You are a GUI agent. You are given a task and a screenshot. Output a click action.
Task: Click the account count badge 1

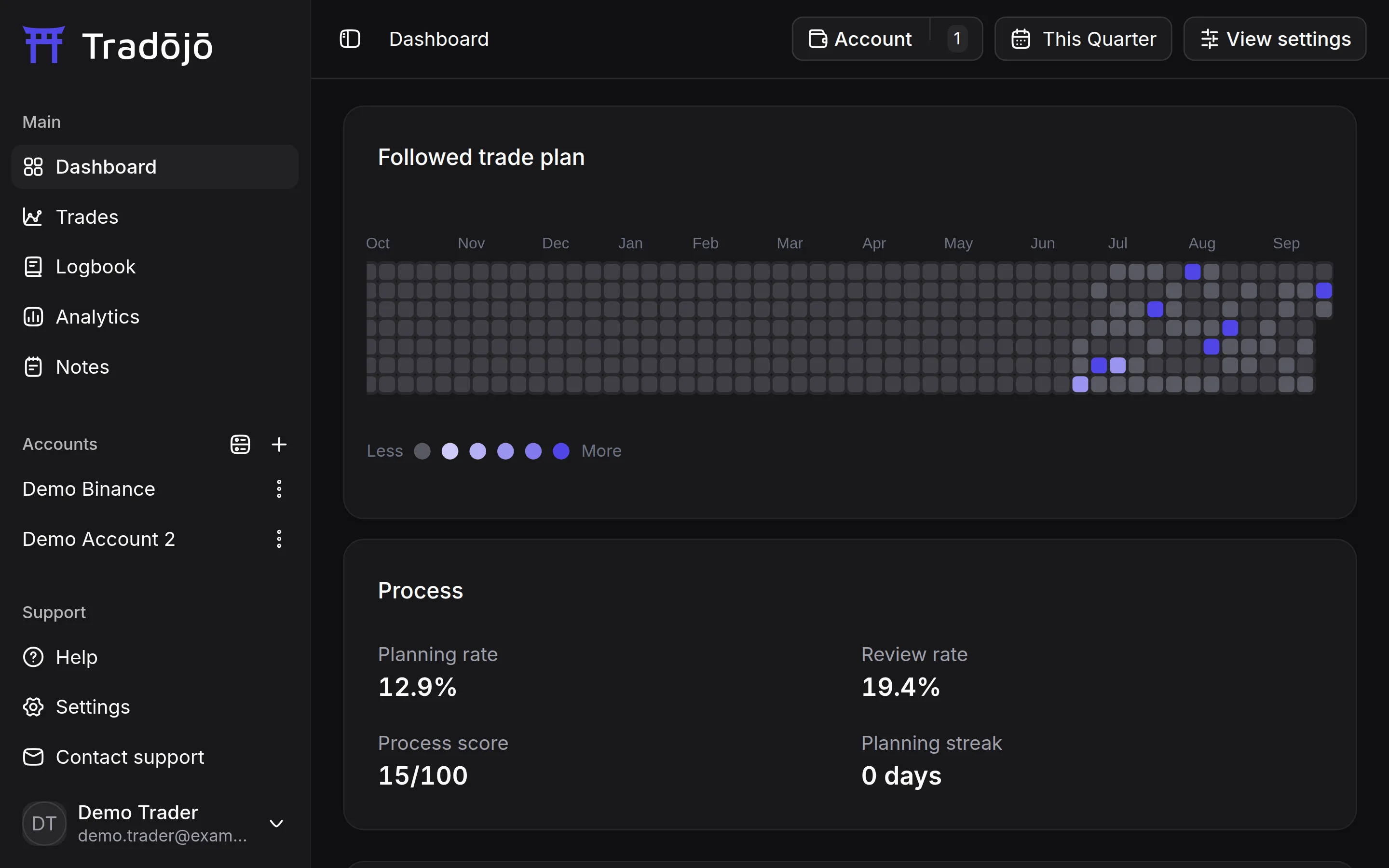957,39
